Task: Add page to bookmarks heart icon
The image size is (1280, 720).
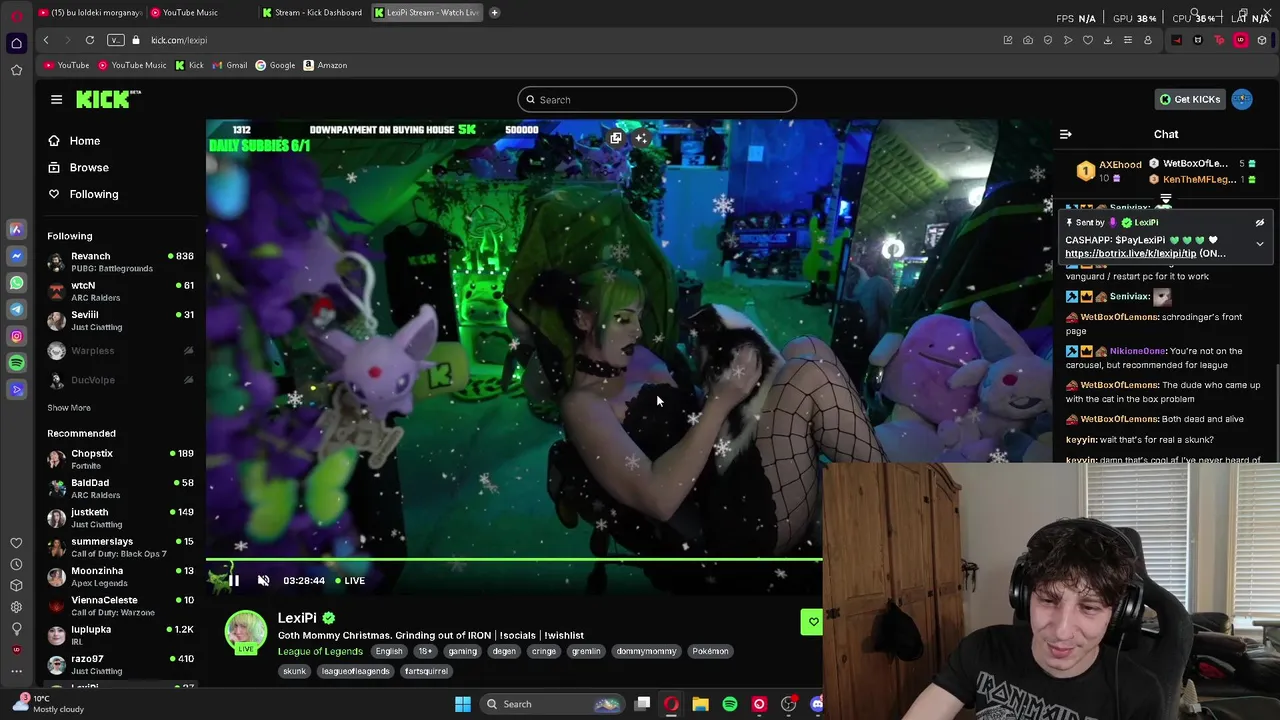Action: [1088, 40]
